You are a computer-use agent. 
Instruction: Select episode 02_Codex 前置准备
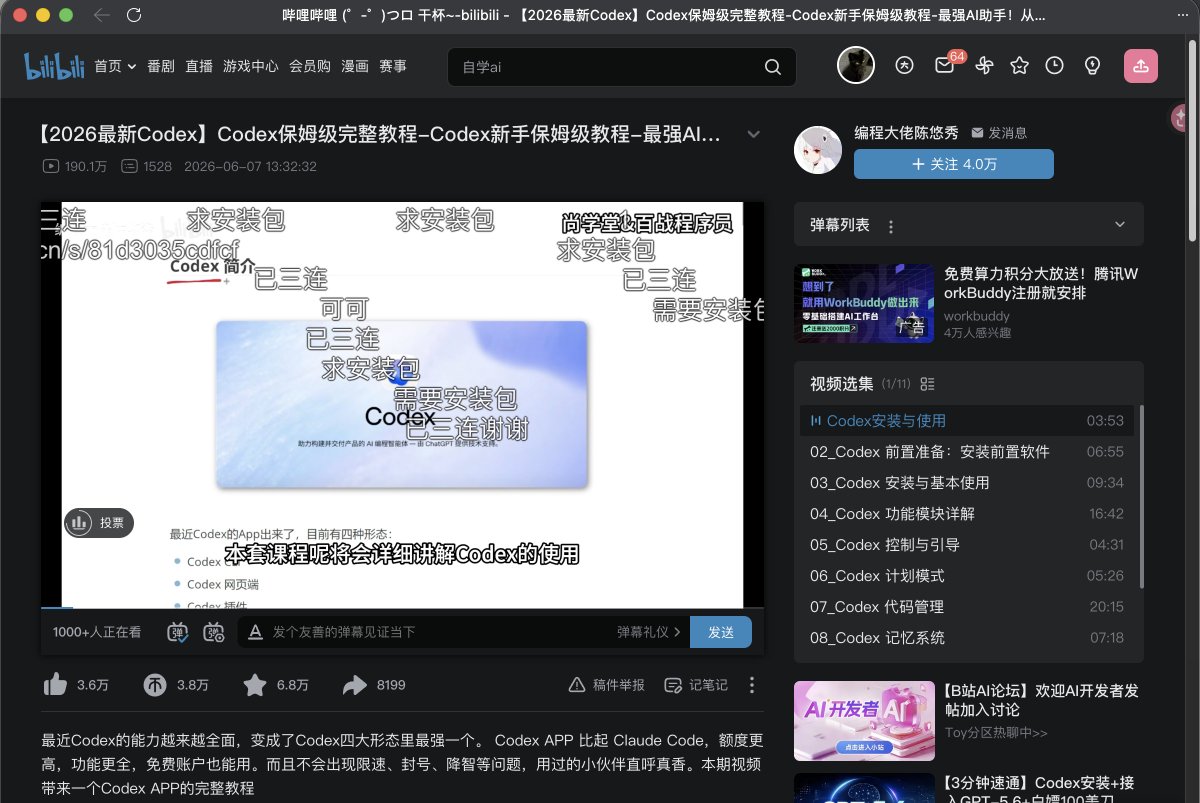[x=968, y=452]
